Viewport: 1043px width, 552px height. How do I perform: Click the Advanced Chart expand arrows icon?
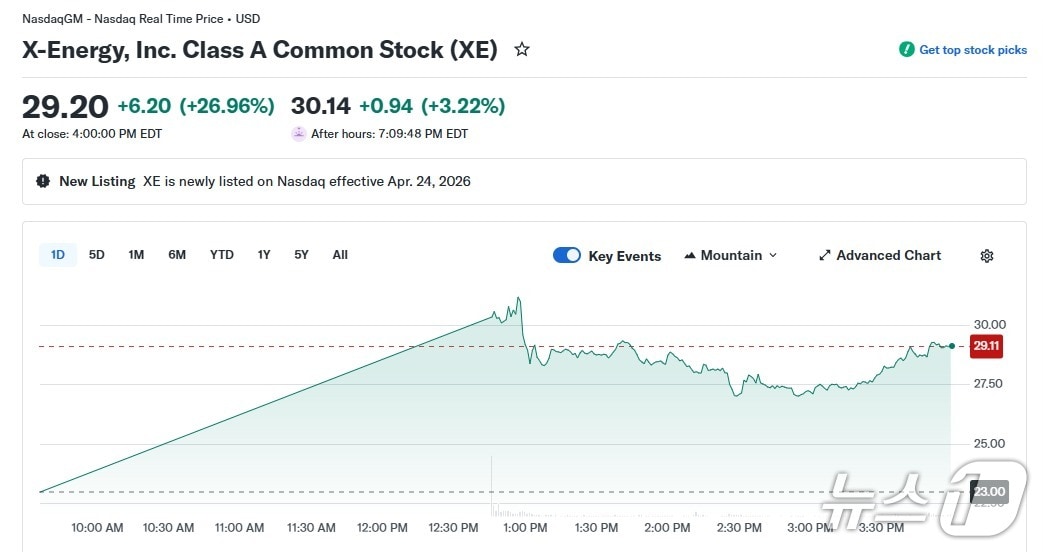[825, 256]
